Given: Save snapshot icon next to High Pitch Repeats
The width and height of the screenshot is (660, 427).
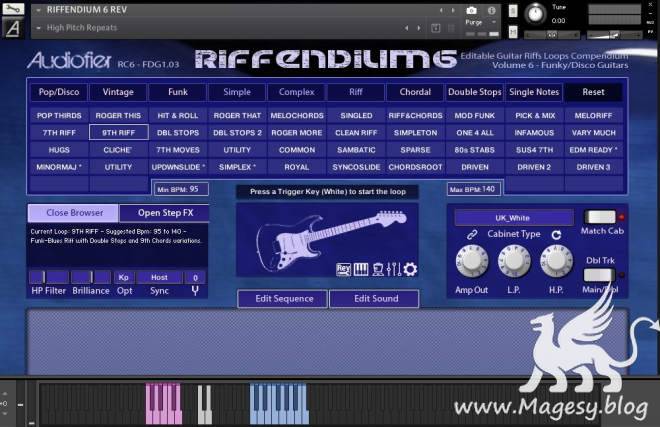Looking at the screenshot, I should coord(436,28).
